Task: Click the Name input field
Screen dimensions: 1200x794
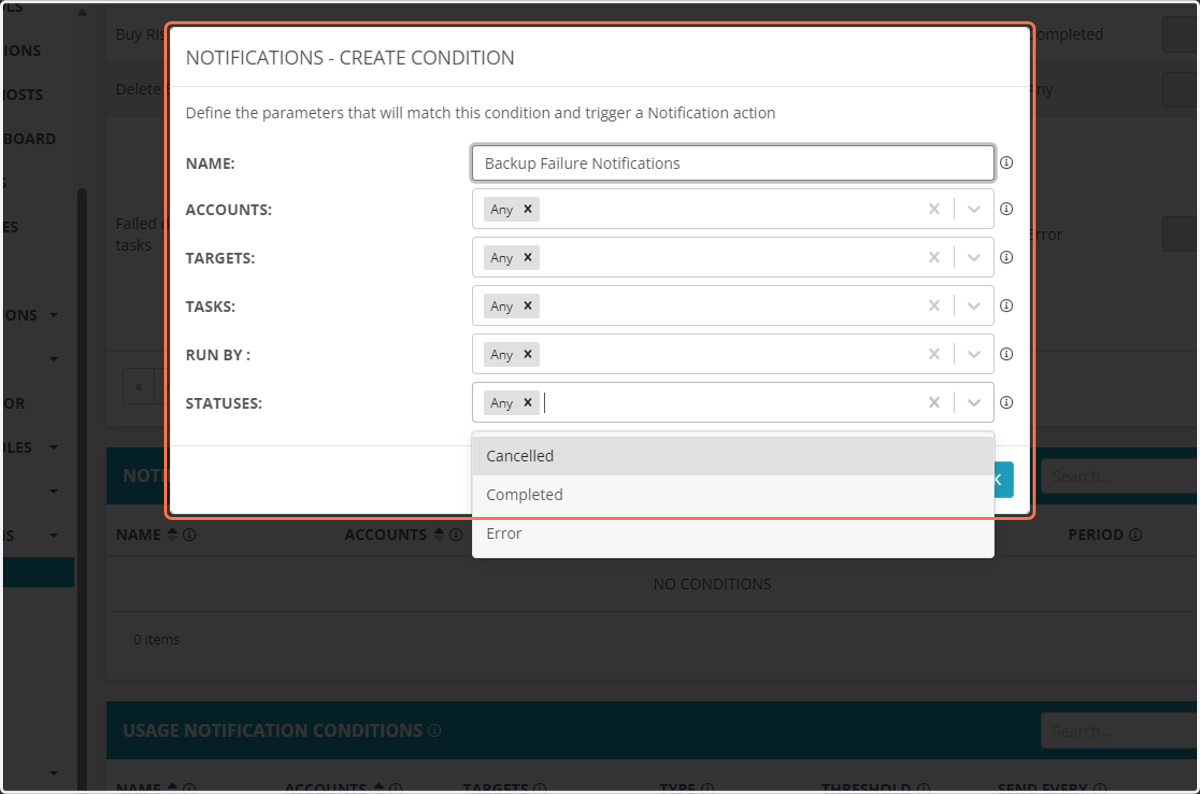Action: pyautogui.click(x=733, y=163)
